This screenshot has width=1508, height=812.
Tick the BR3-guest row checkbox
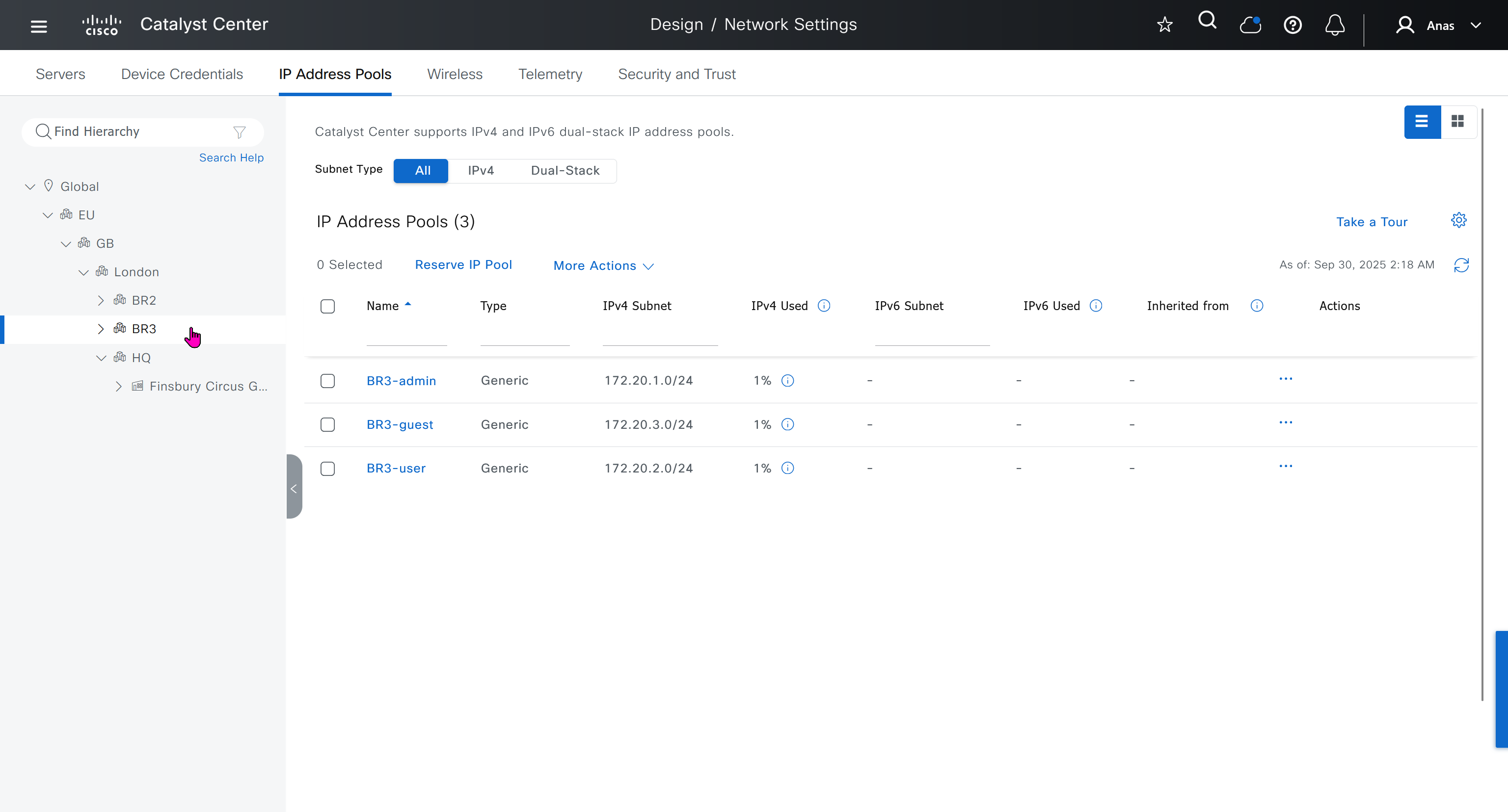tap(327, 425)
